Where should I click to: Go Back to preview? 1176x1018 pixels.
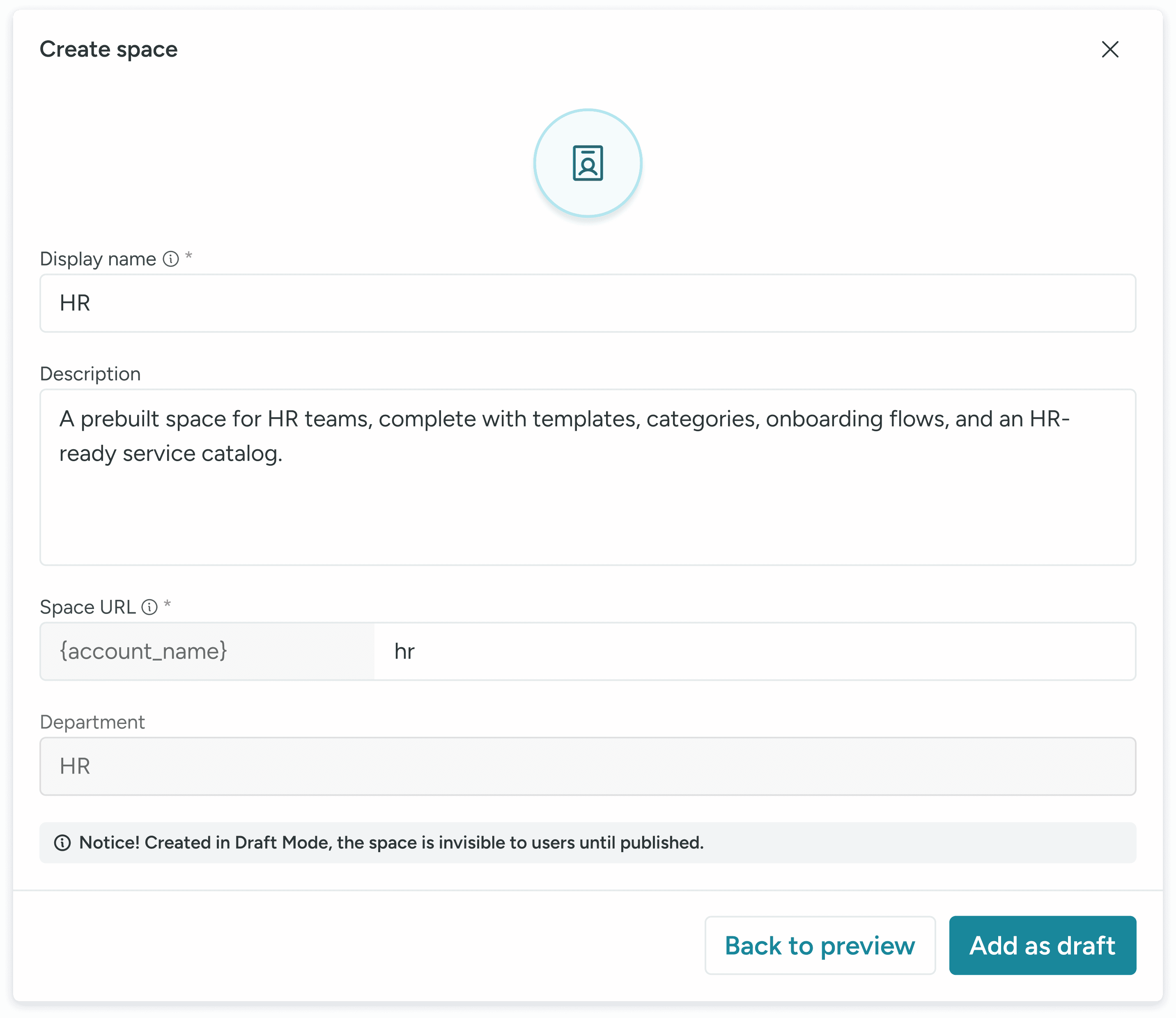tap(819, 946)
